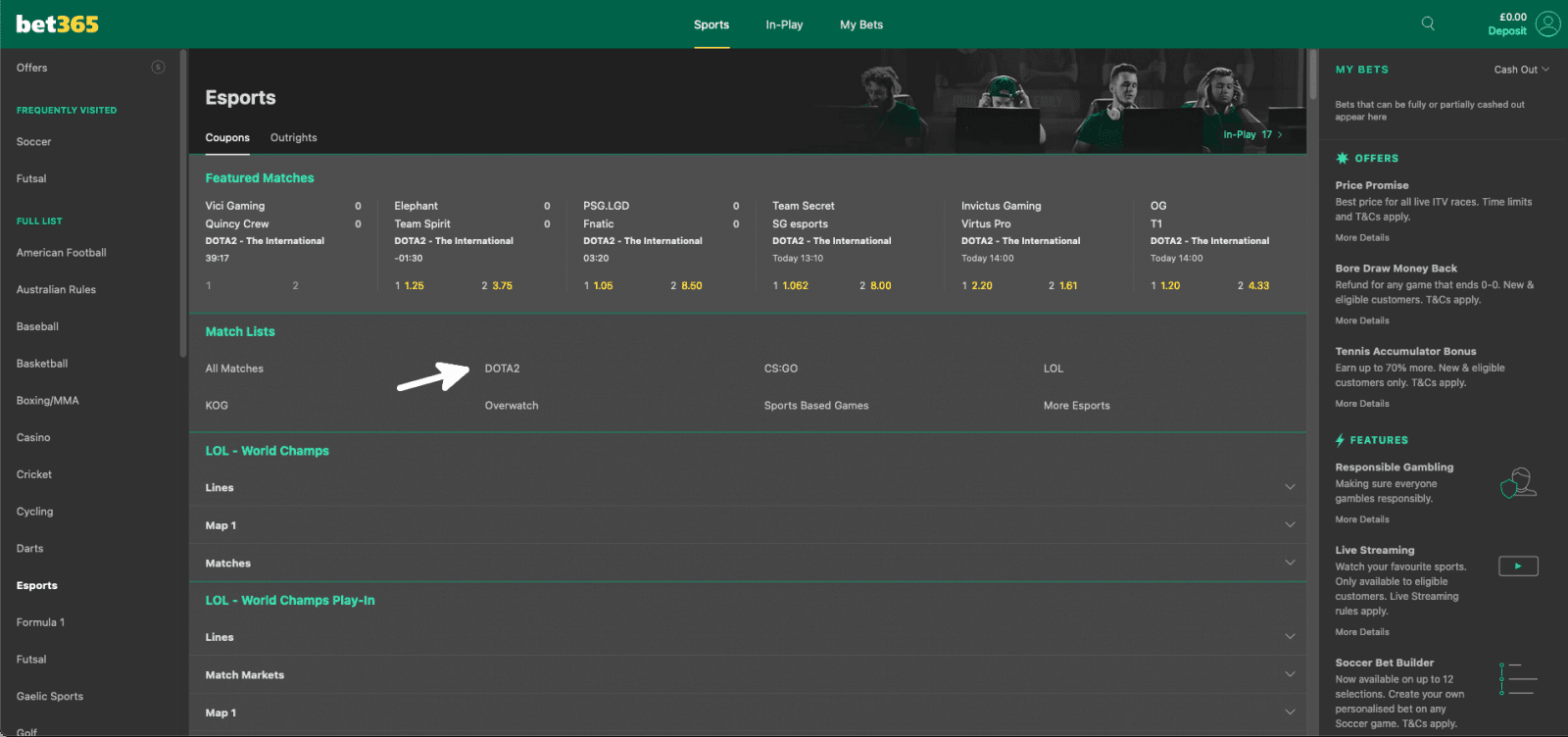This screenshot has height=737, width=1568.
Task: Expand LOL World Champs Lines section
Action: tap(1290, 487)
